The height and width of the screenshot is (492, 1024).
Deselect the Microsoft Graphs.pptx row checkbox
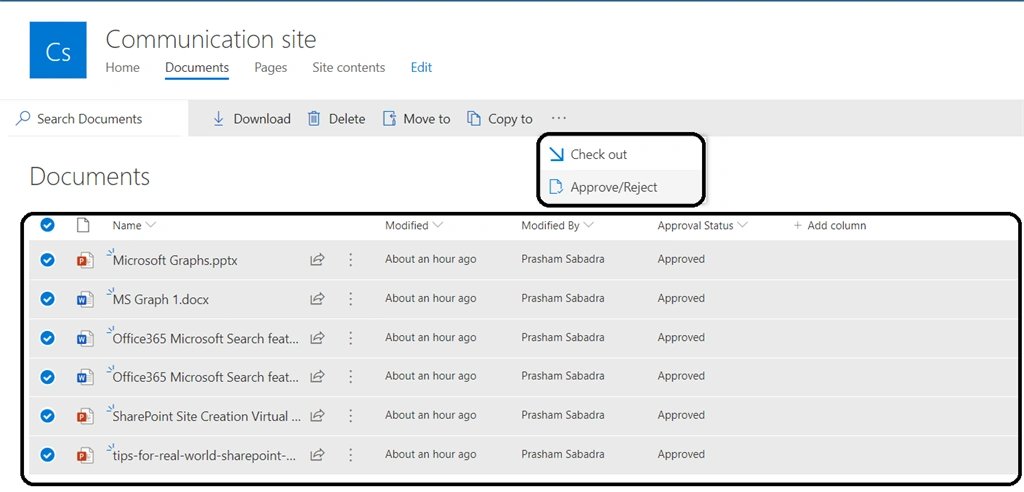(x=47, y=260)
